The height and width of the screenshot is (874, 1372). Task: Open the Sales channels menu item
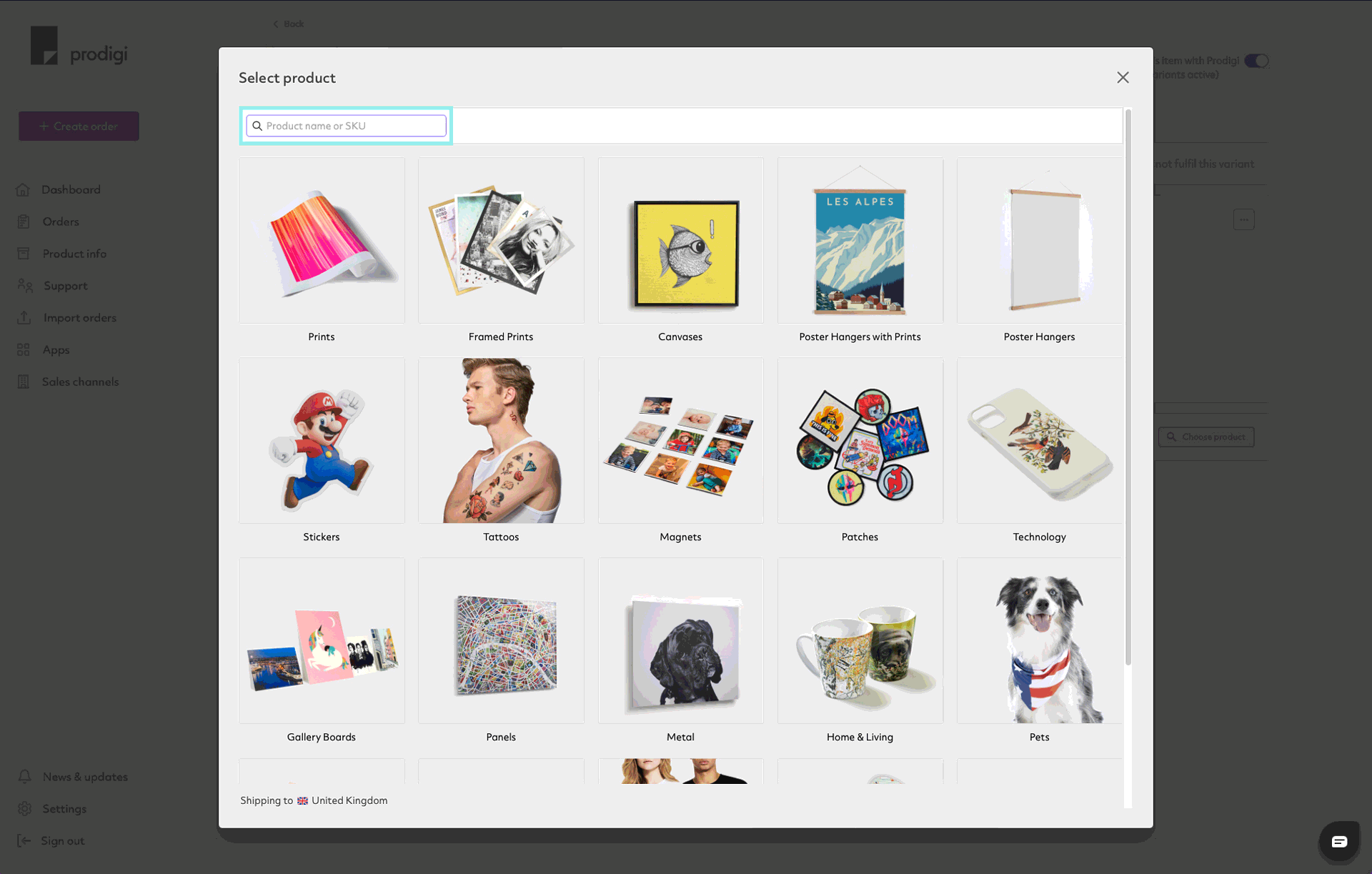80,381
